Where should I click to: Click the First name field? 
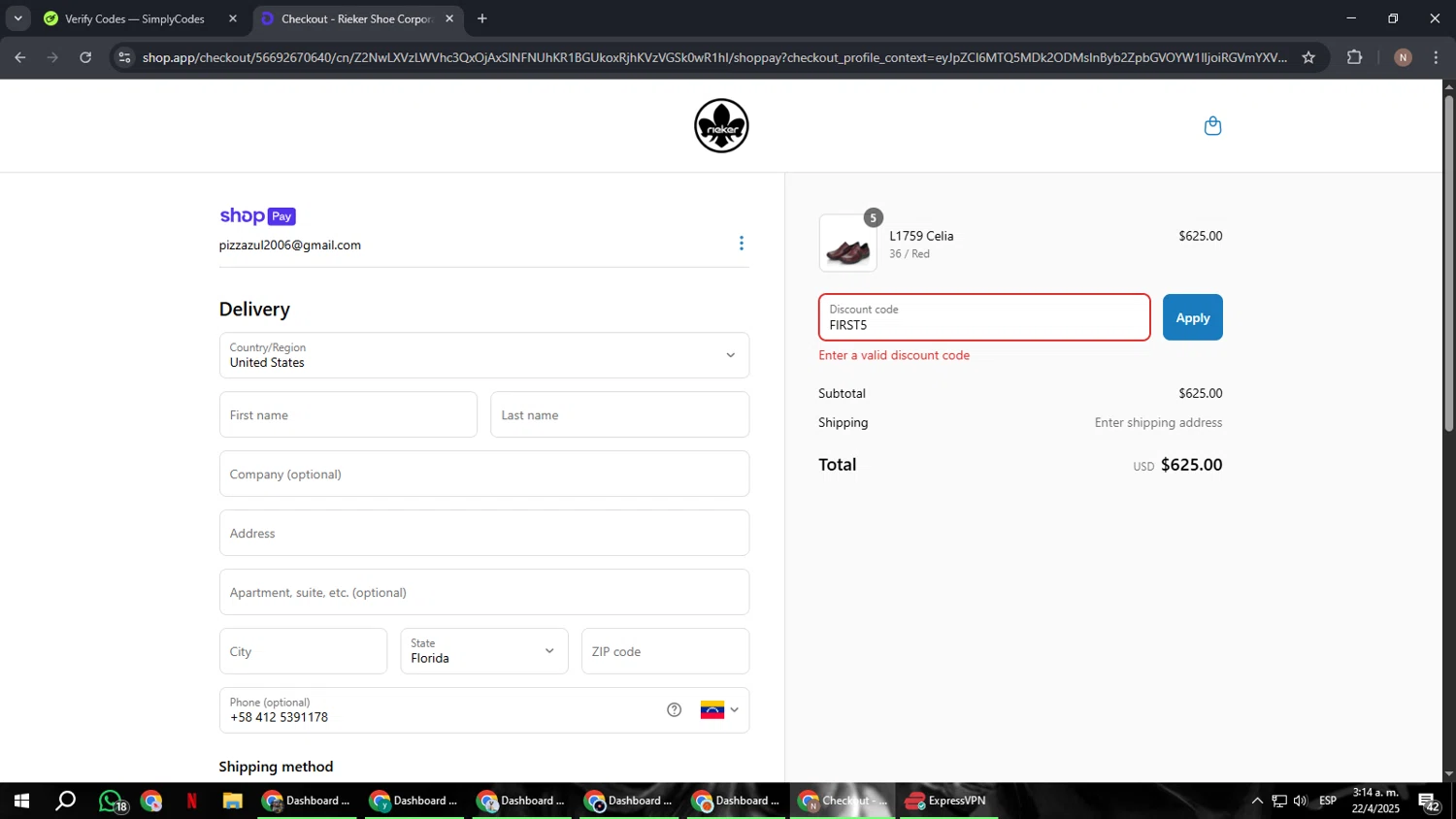pyautogui.click(x=348, y=415)
